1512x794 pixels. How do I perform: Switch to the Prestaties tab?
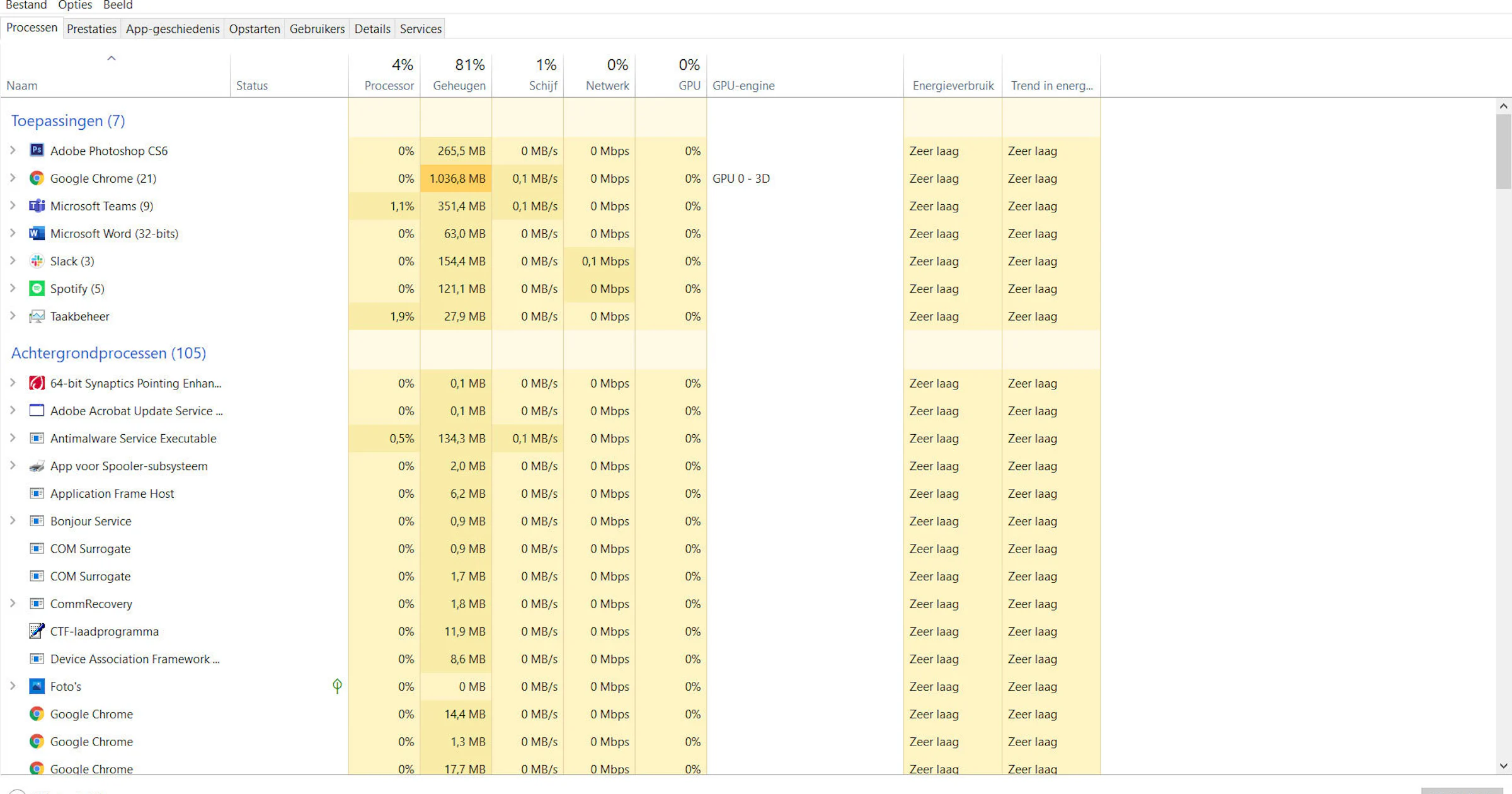91,28
